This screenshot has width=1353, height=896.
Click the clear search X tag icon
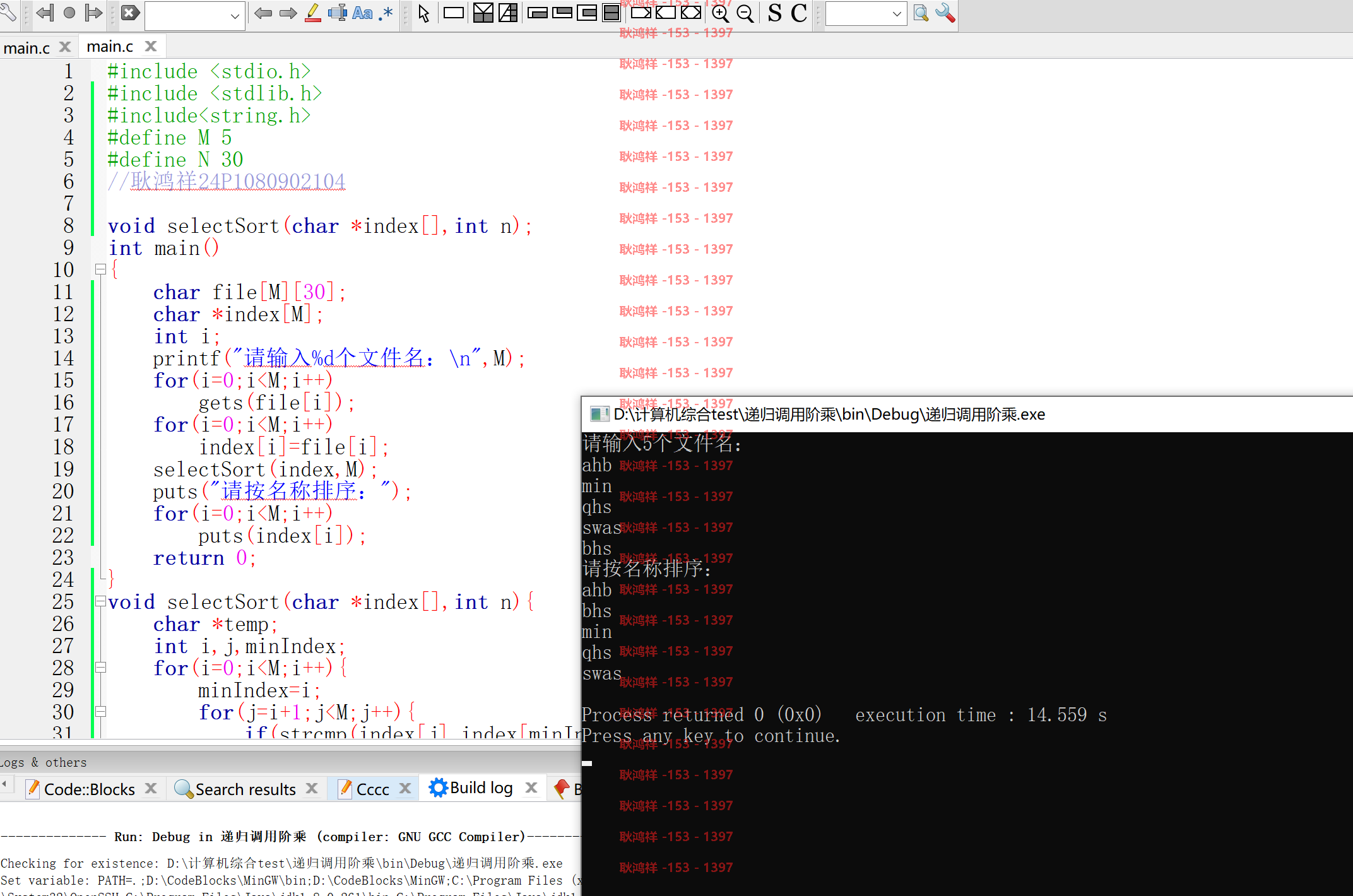tap(131, 13)
